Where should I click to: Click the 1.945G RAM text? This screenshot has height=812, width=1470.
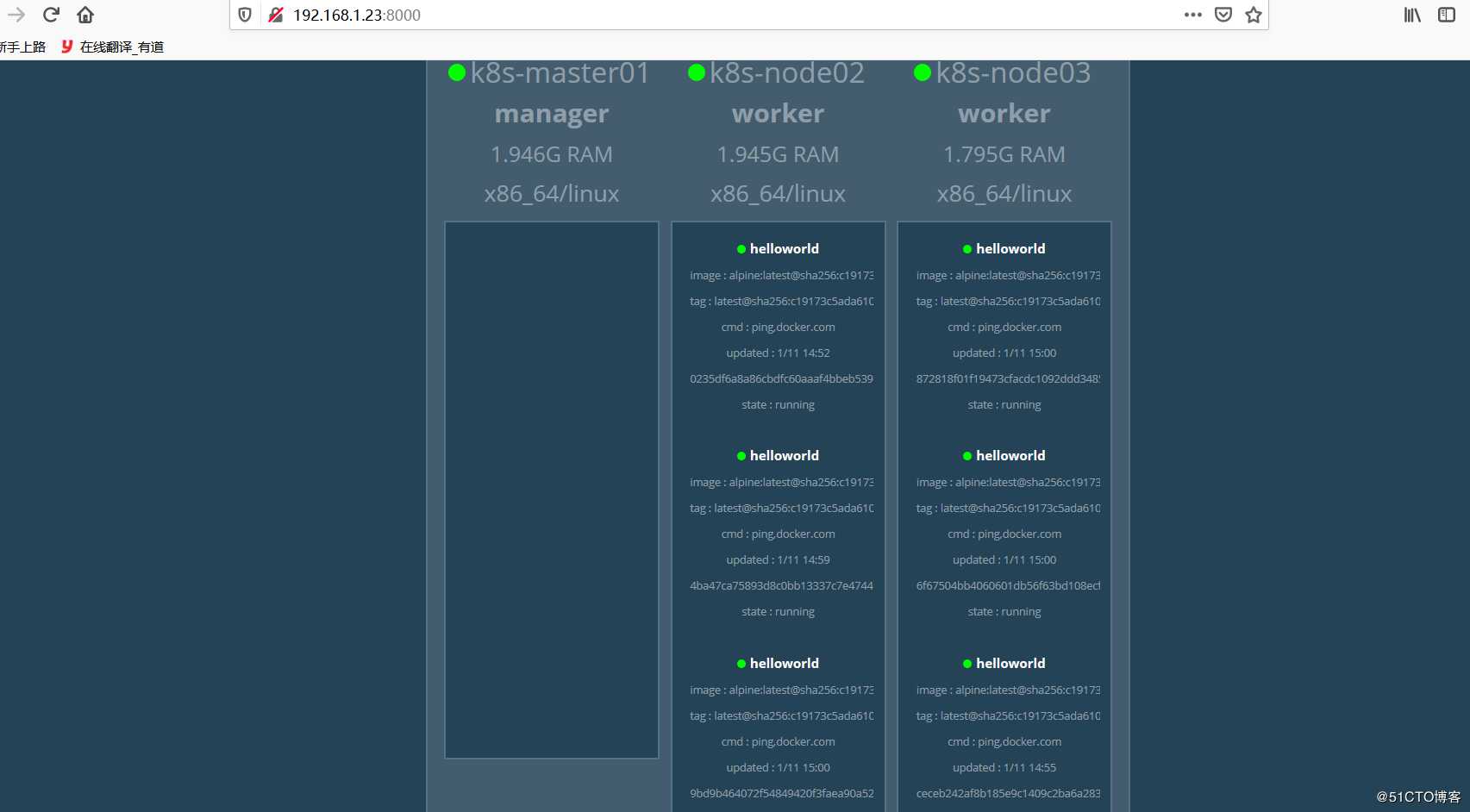[779, 154]
